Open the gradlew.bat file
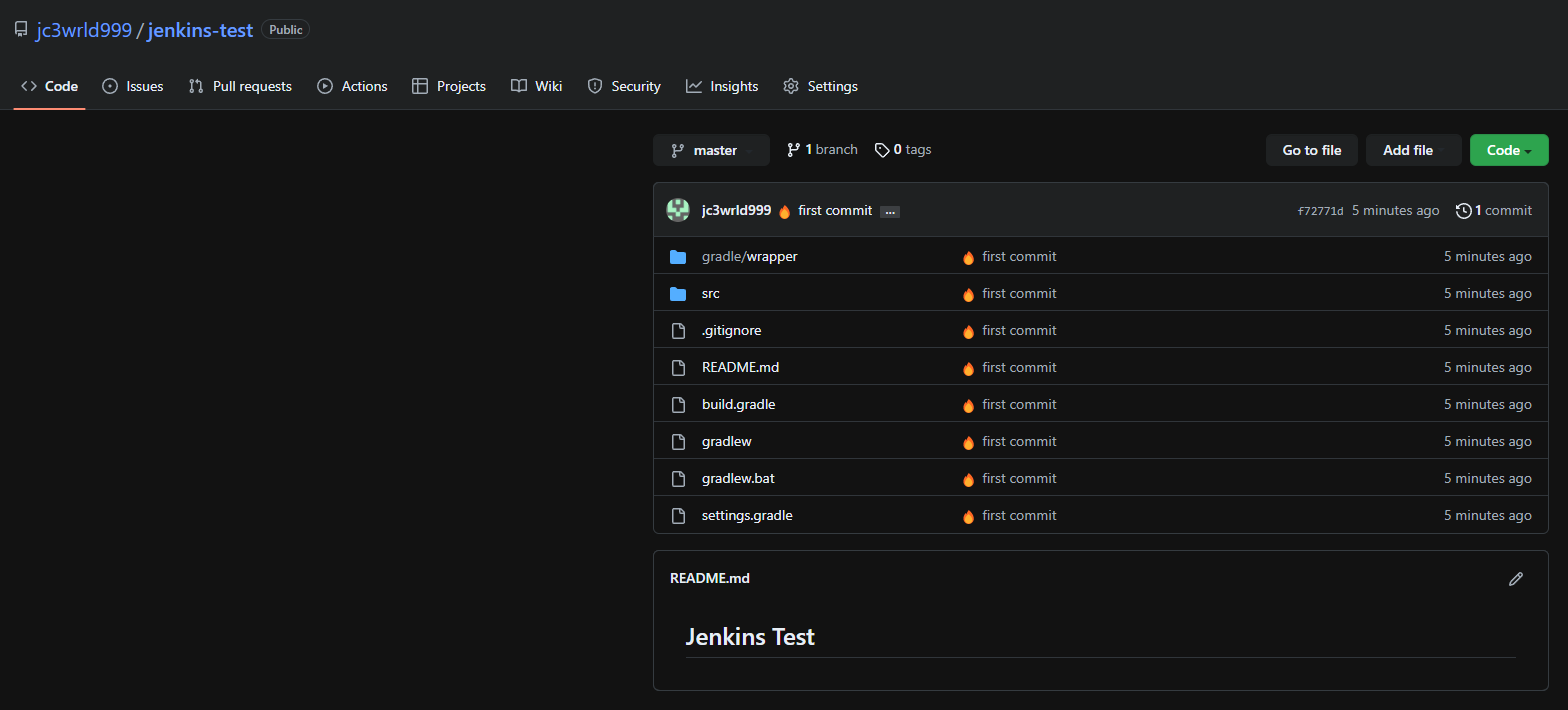Screen dimensions: 1568x710 [x=739, y=479]
